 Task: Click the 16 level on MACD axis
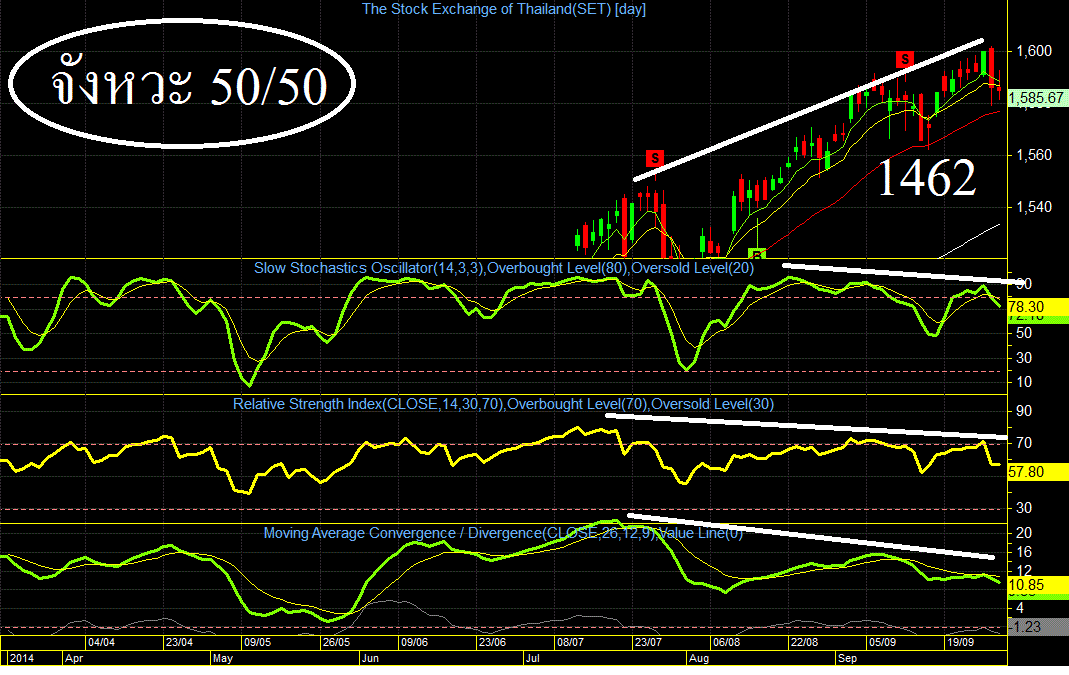[x=1024, y=552]
